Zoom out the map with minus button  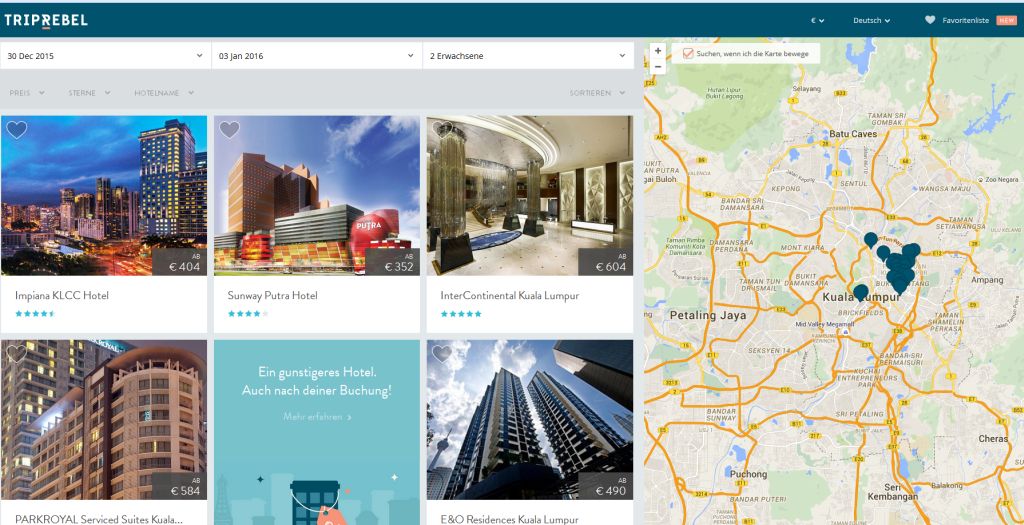[658, 67]
